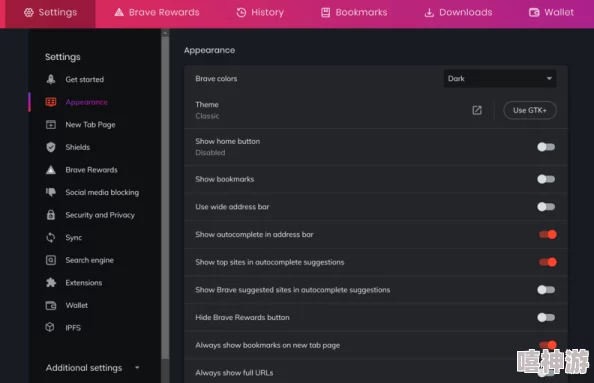Toggle Show top sites in autocomplete suggestions
This screenshot has height=383, width=594.
coord(548,262)
